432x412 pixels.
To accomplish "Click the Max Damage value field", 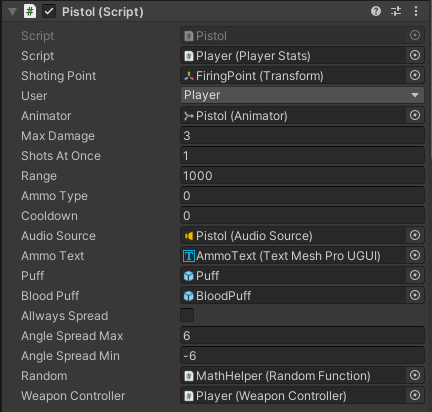I will click(x=302, y=136).
